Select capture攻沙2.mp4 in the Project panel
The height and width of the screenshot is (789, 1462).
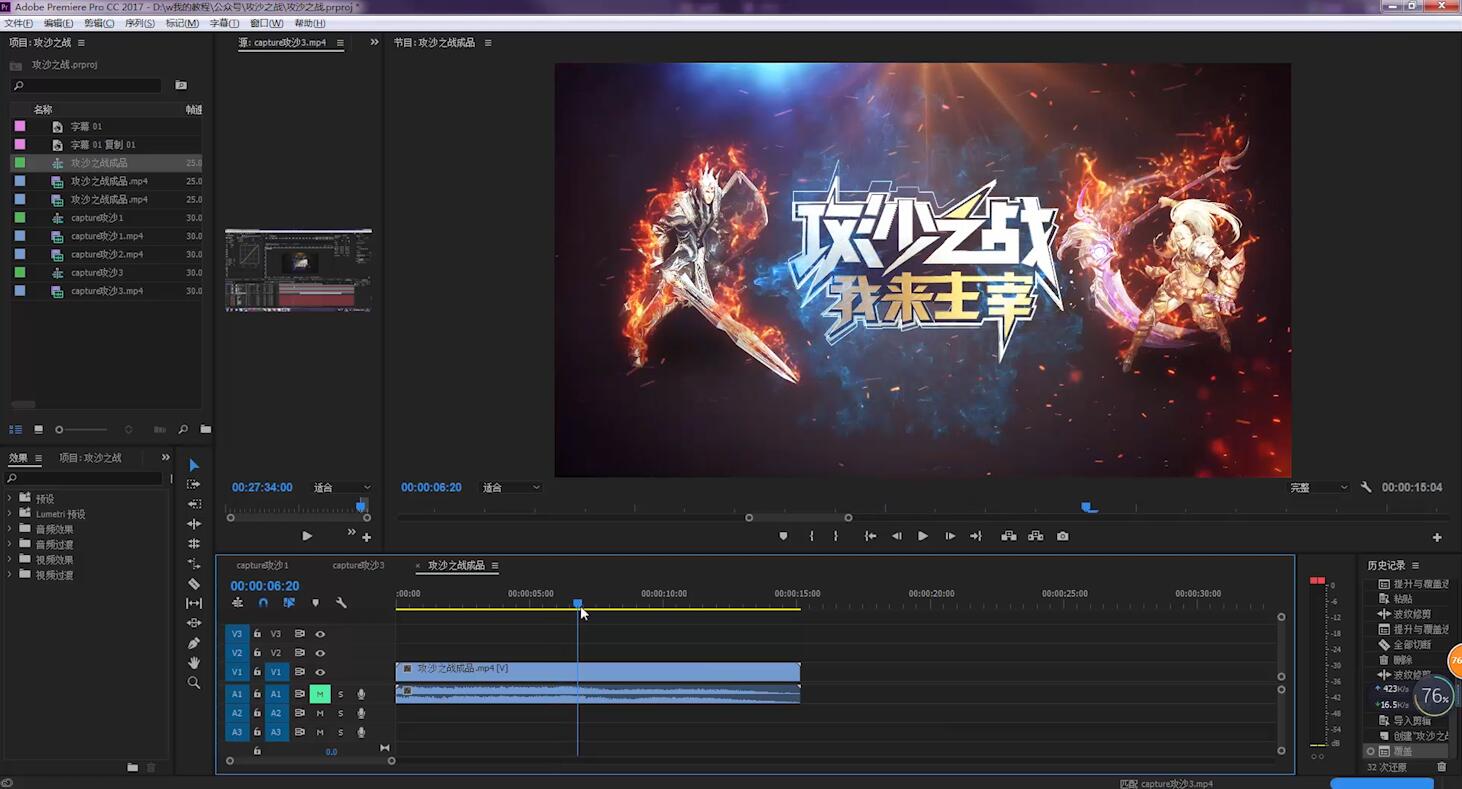[106, 254]
